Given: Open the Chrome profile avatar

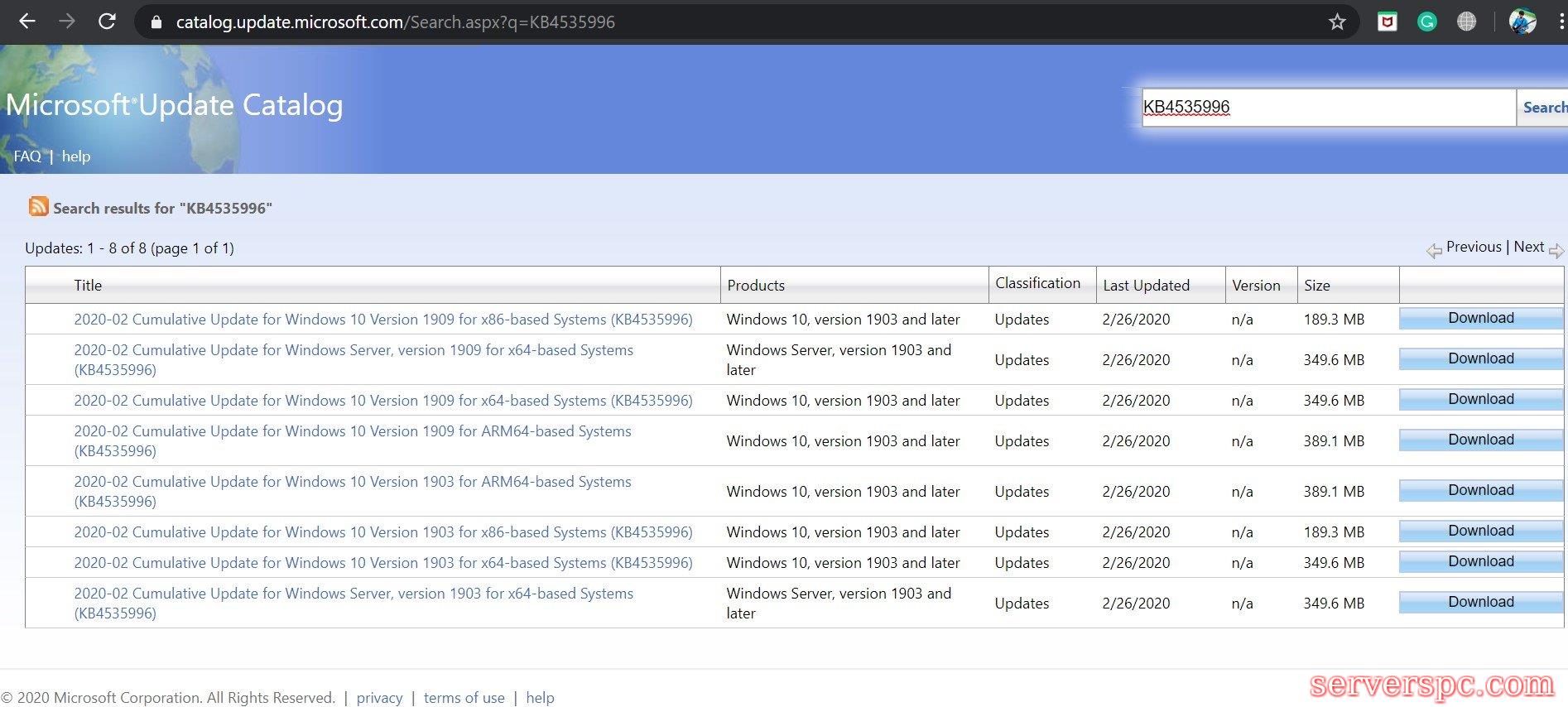Looking at the screenshot, I should point(1522,22).
